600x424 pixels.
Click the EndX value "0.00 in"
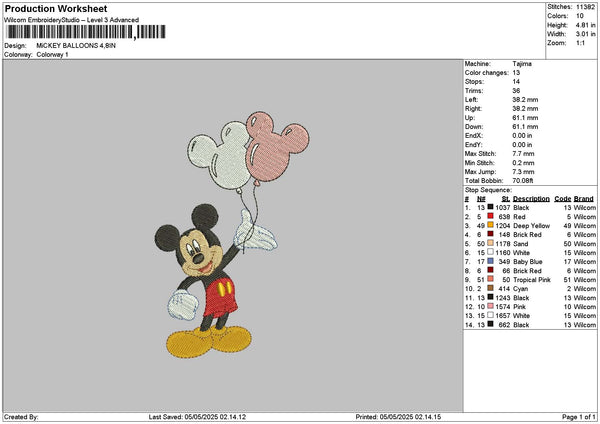522,136
